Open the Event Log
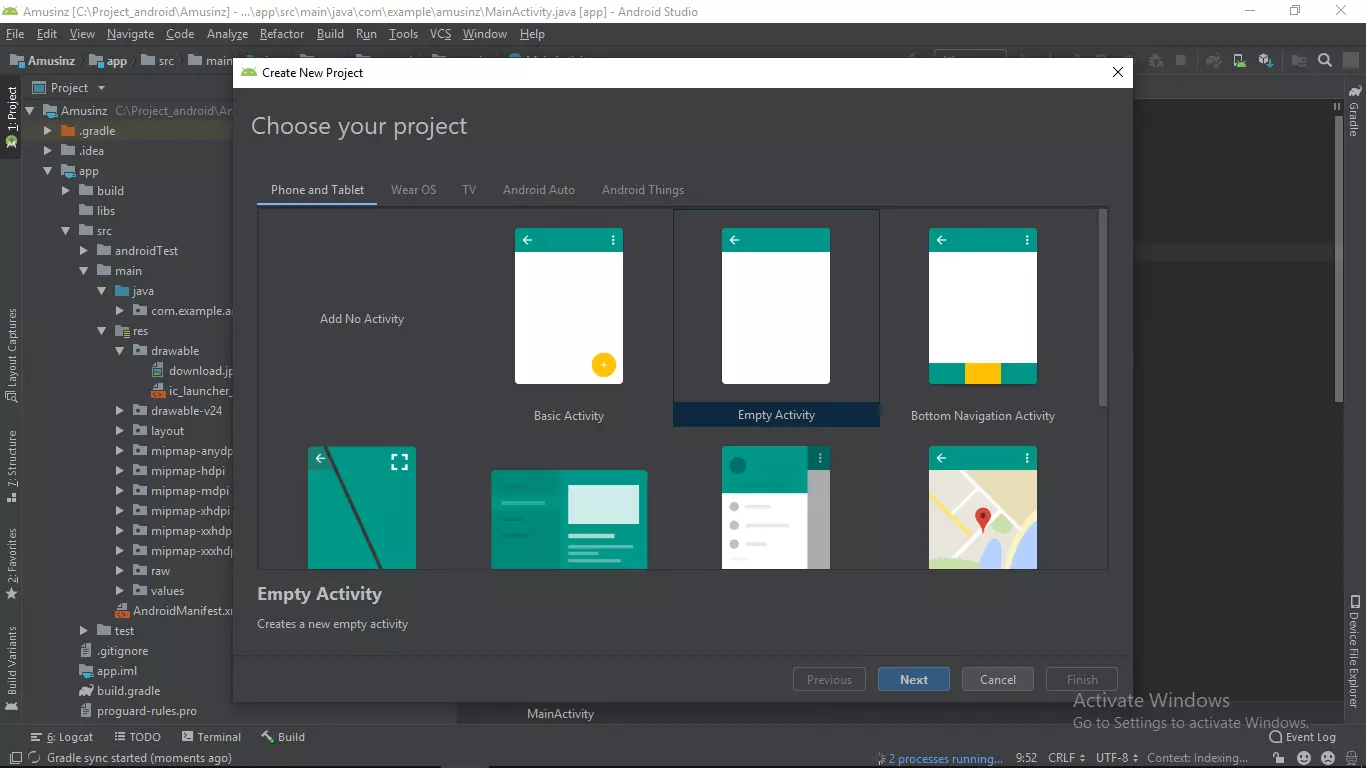Viewport: 1366px width, 768px height. point(1302,737)
